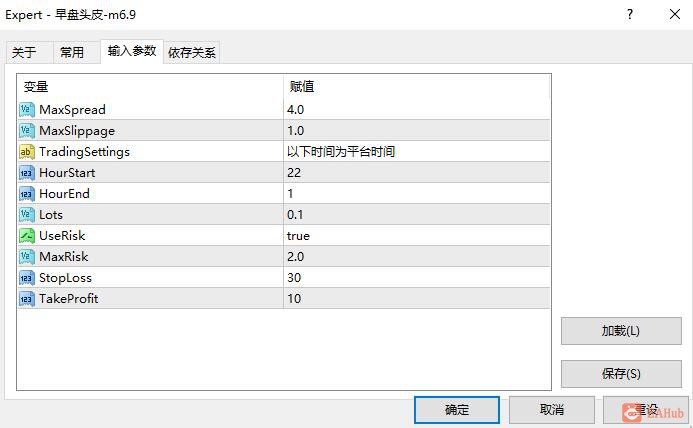Select the MaxRisk value 2.0 field
This screenshot has width=693, height=428.
pyautogui.click(x=417, y=256)
